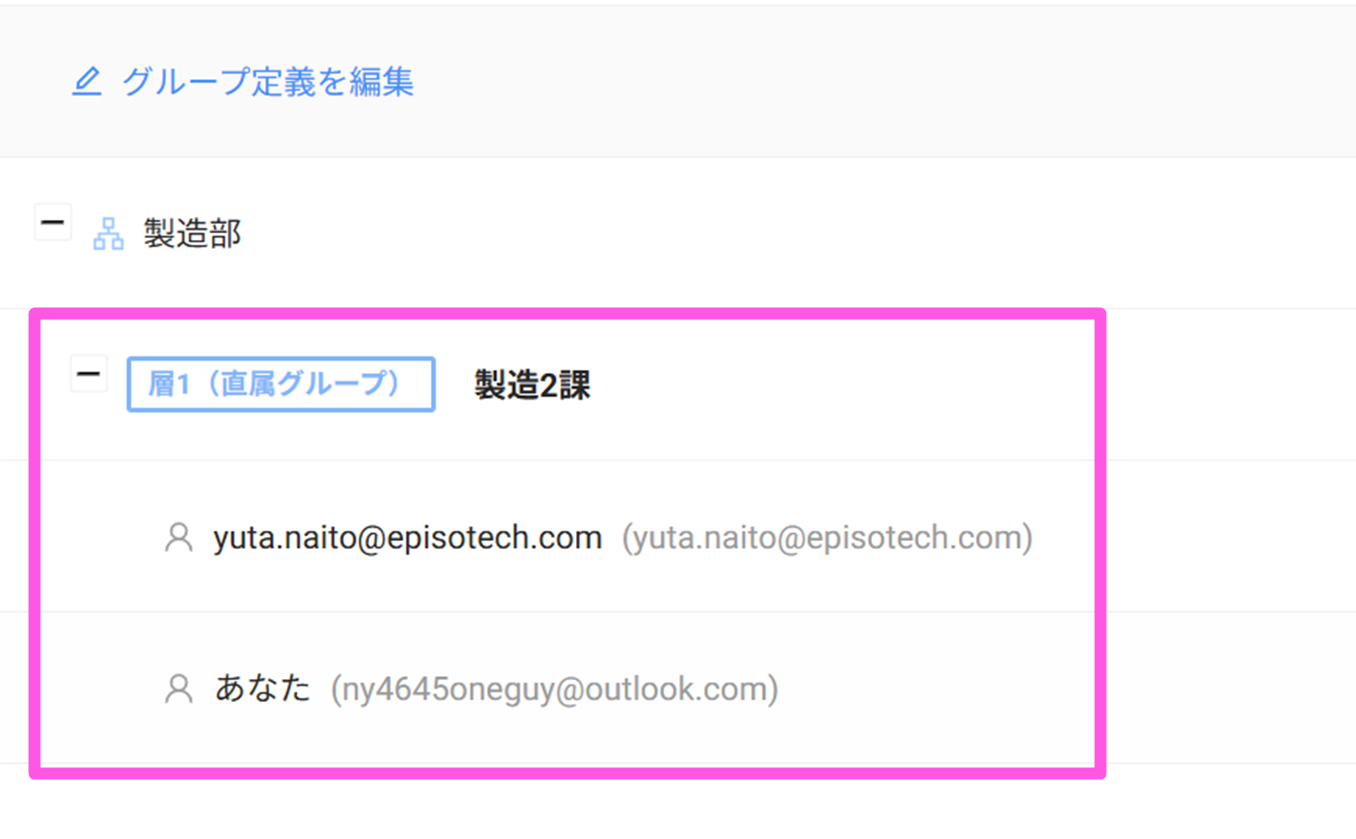Select the 製造部 department label
1356x839 pixels.
point(192,234)
